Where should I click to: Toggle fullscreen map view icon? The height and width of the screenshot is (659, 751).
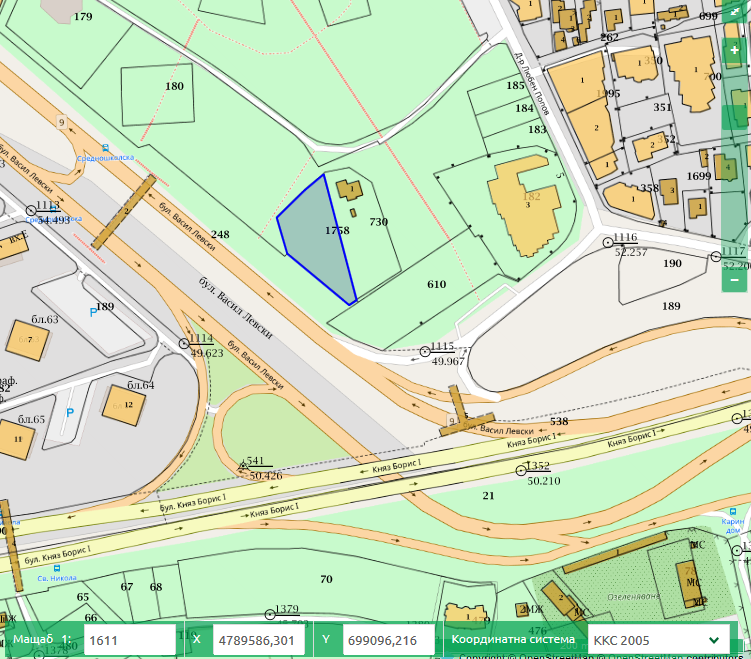pyautogui.click(x=735, y=14)
